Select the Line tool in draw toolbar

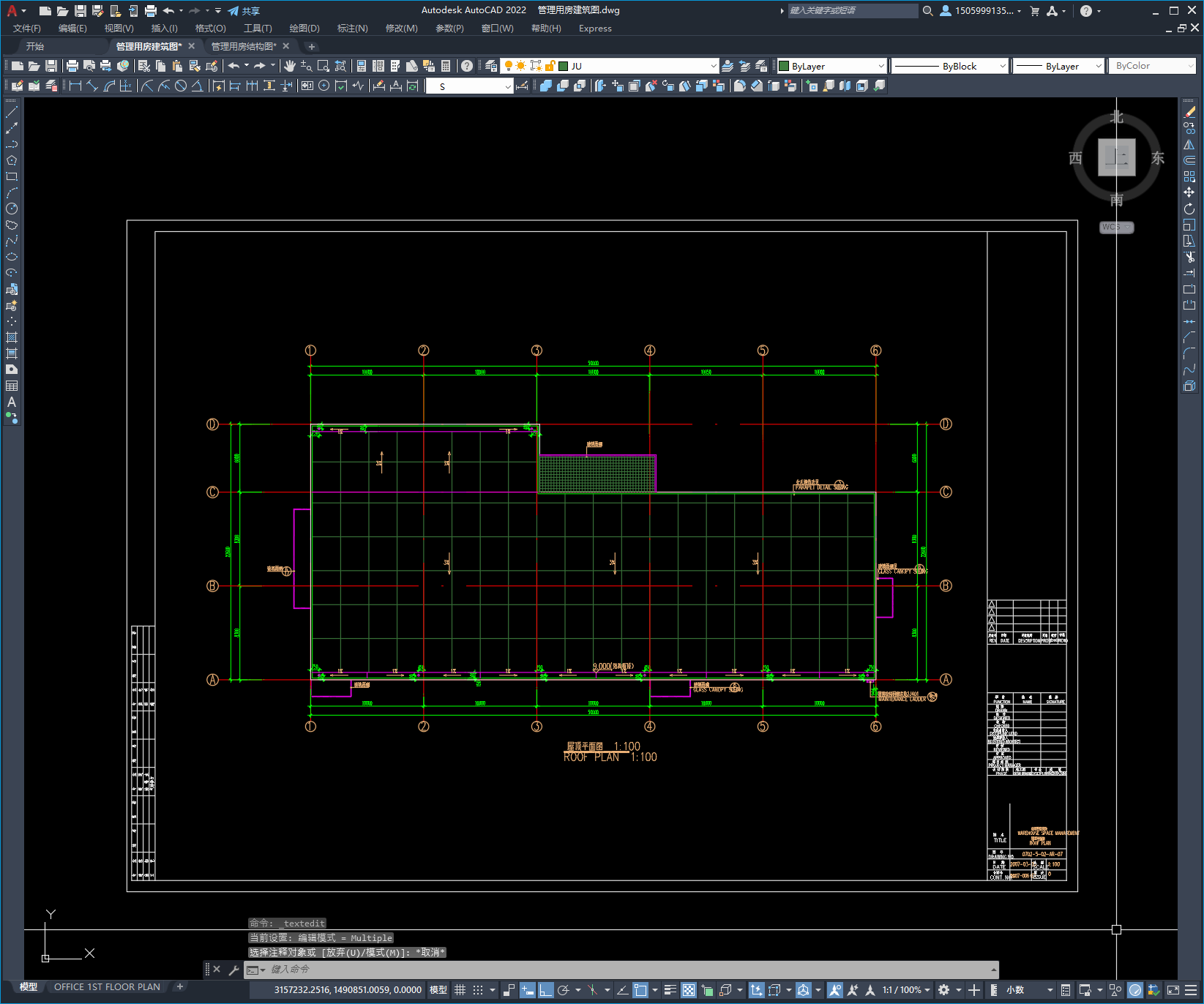click(12, 112)
